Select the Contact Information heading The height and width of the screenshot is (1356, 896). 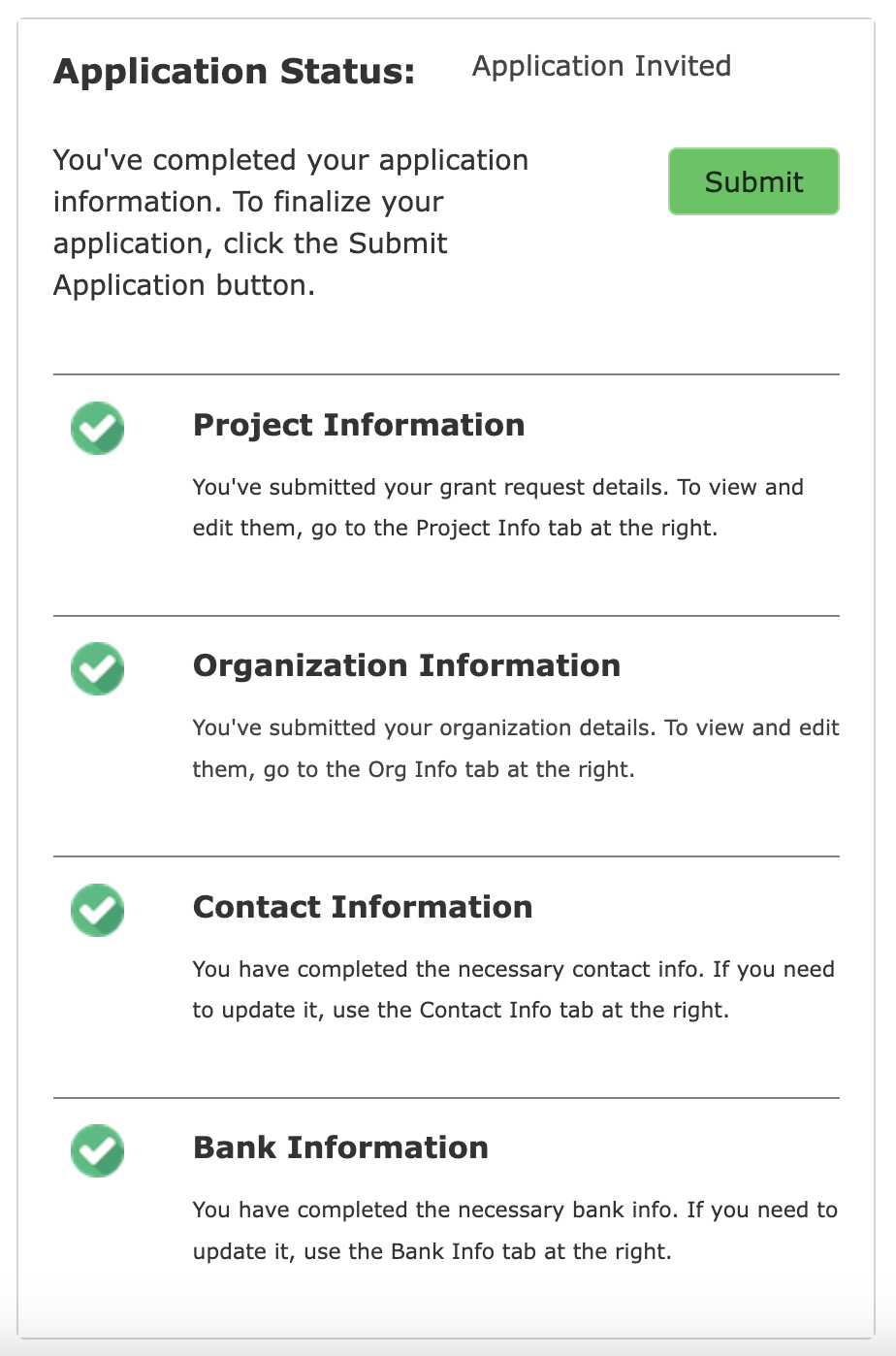pyautogui.click(x=363, y=907)
